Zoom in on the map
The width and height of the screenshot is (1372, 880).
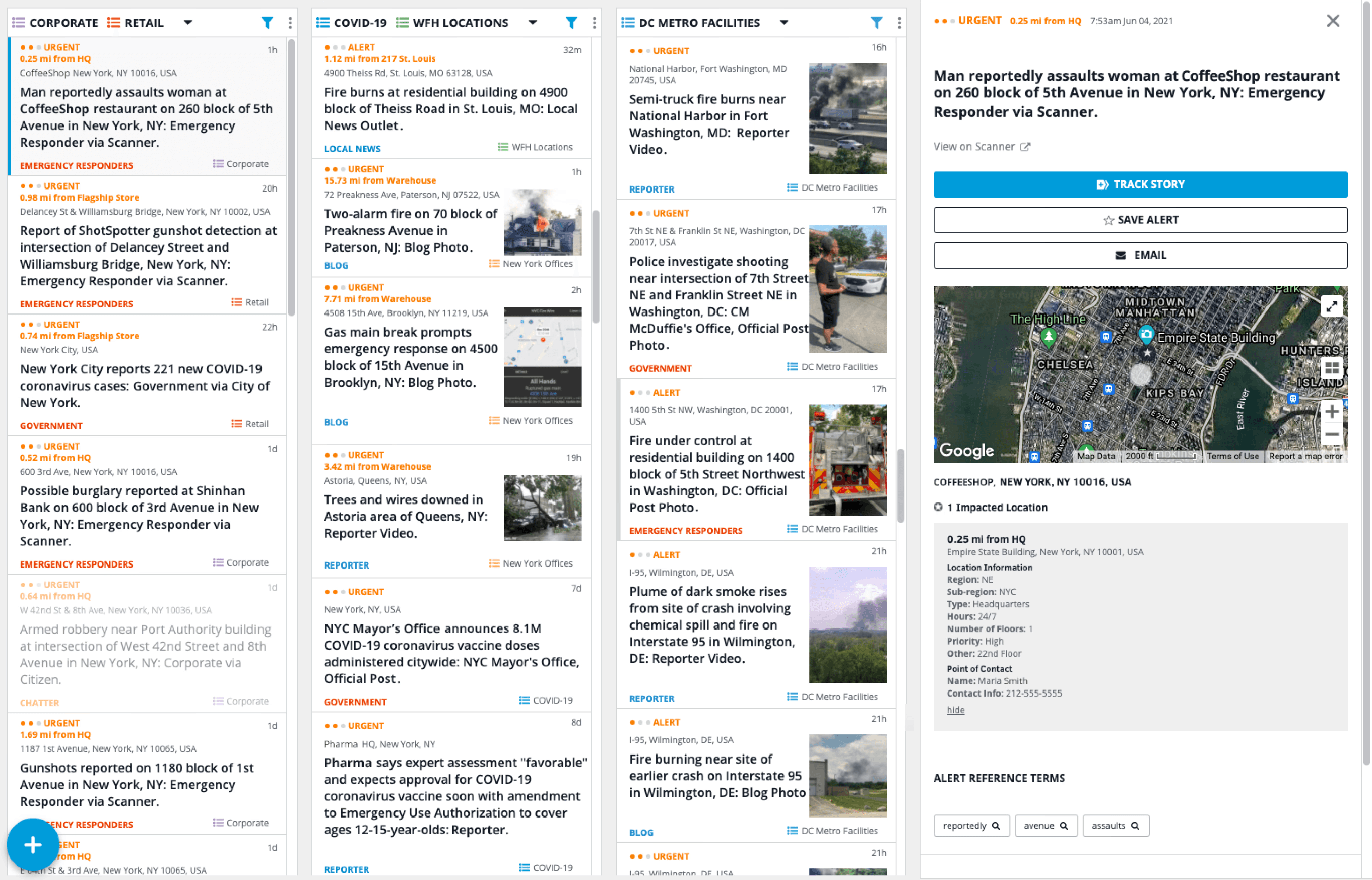tap(1332, 411)
